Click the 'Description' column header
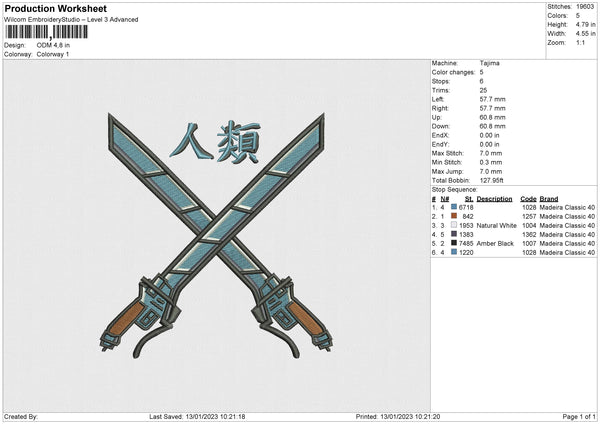This screenshot has height=424, width=600. click(494, 199)
